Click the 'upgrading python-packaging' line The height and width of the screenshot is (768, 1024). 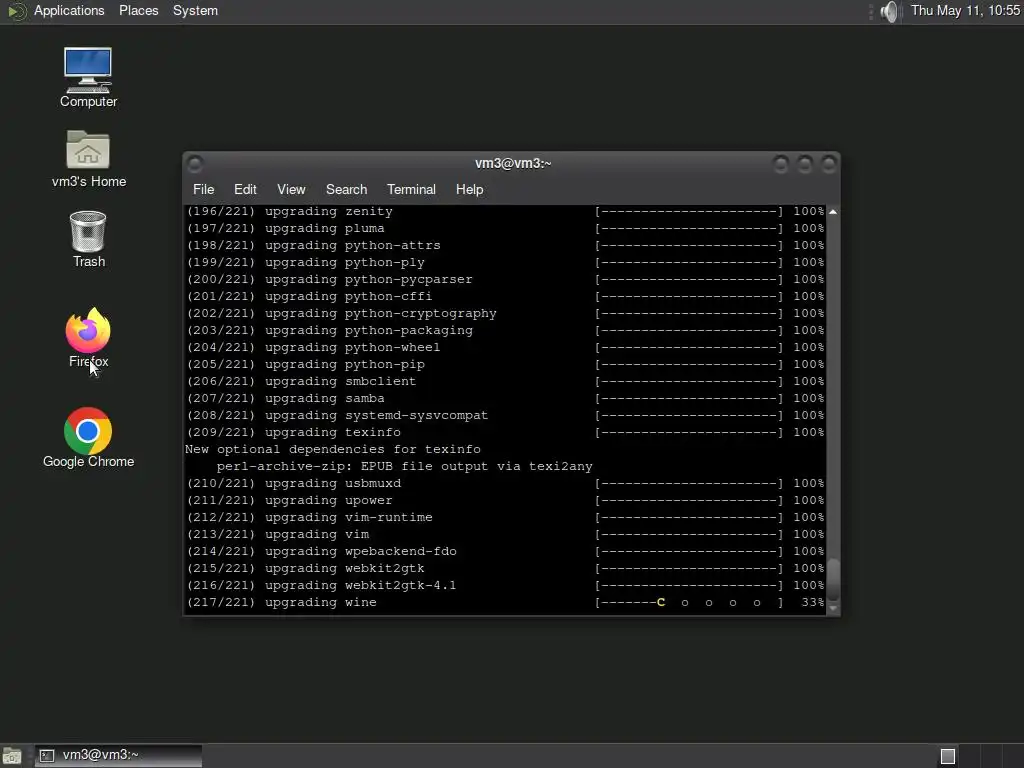(505, 330)
